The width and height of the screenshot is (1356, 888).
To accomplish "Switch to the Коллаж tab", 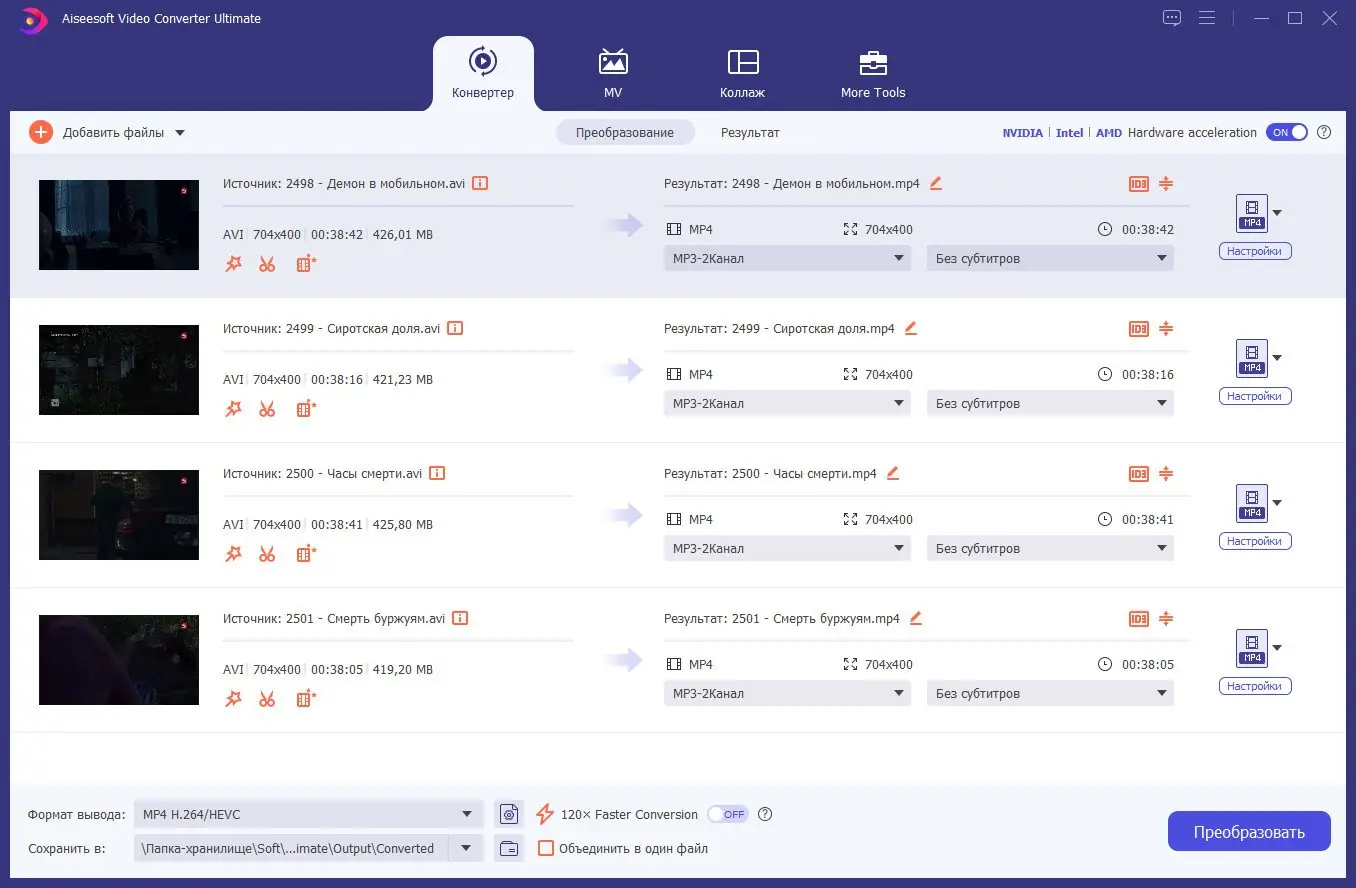I will click(742, 74).
